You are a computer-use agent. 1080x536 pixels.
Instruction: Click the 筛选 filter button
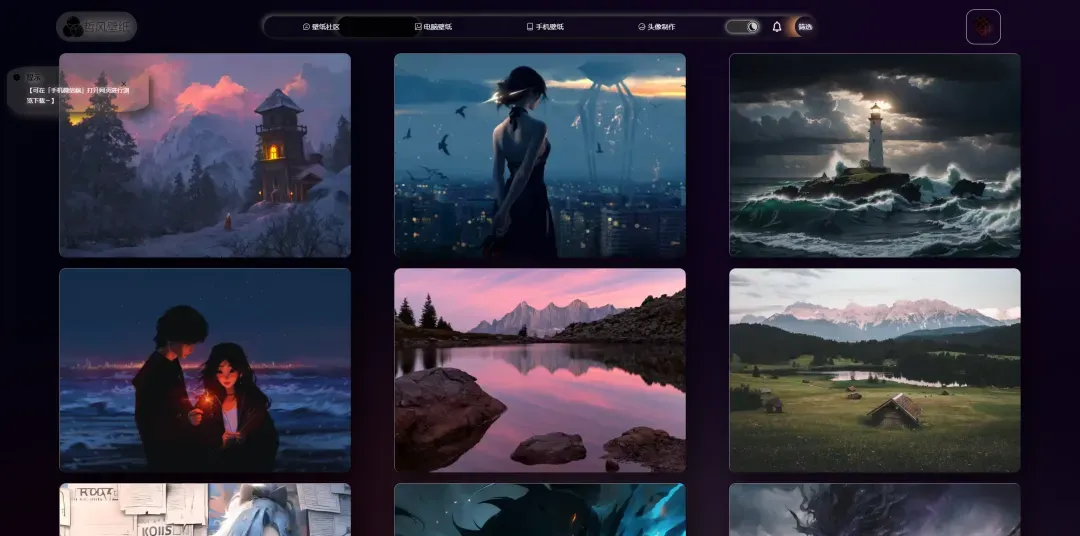coord(804,27)
